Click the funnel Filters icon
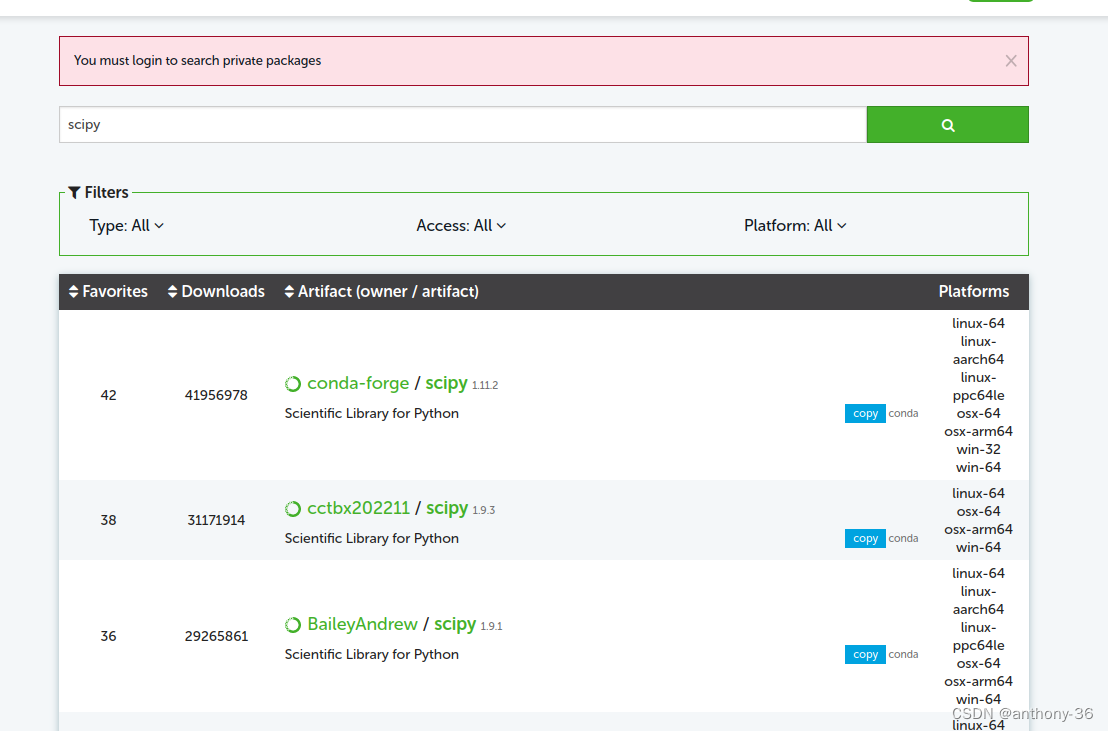The height and width of the screenshot is (731, 1108). click(74, 192)
